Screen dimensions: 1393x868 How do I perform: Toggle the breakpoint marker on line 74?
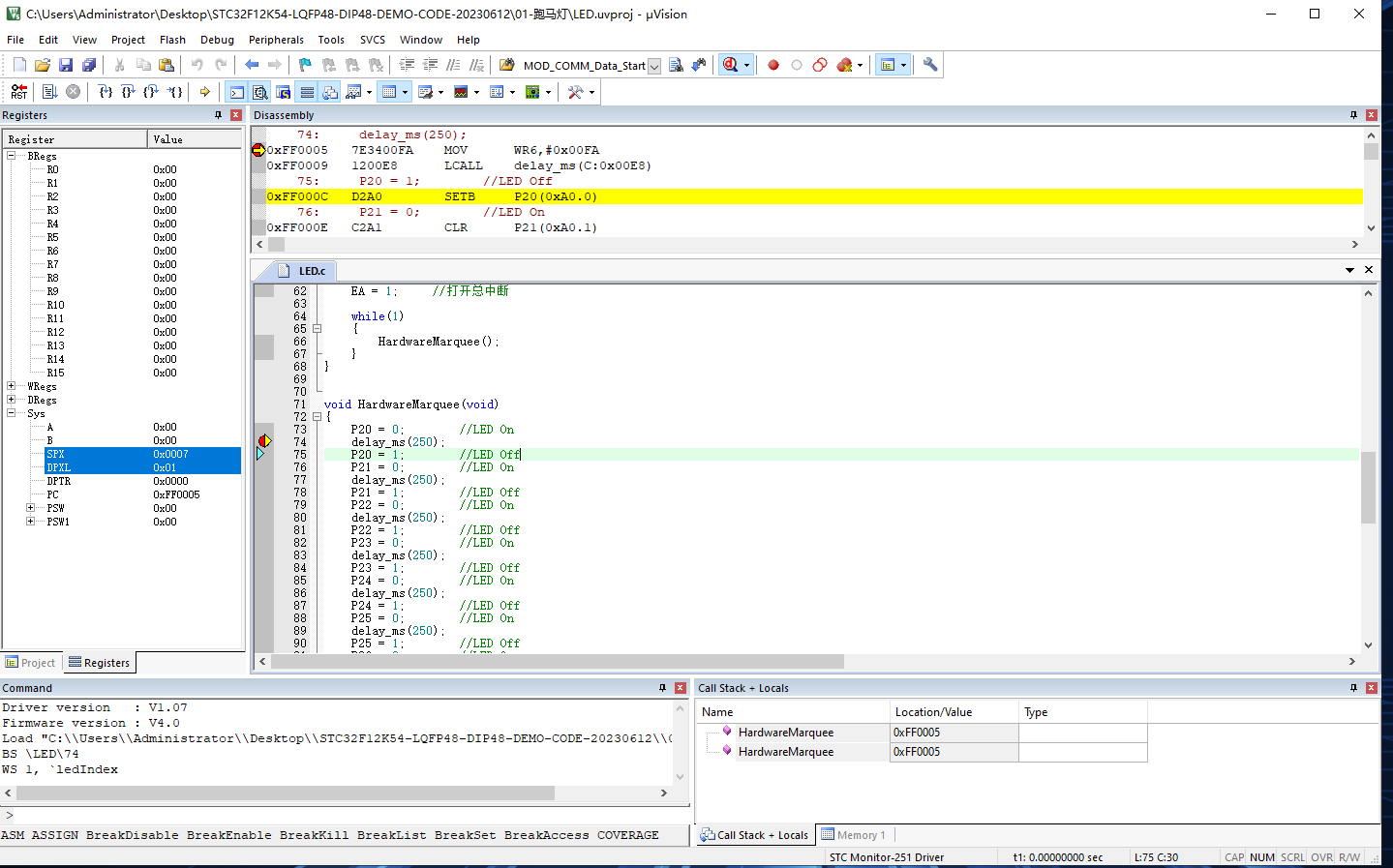pos(263,441)
